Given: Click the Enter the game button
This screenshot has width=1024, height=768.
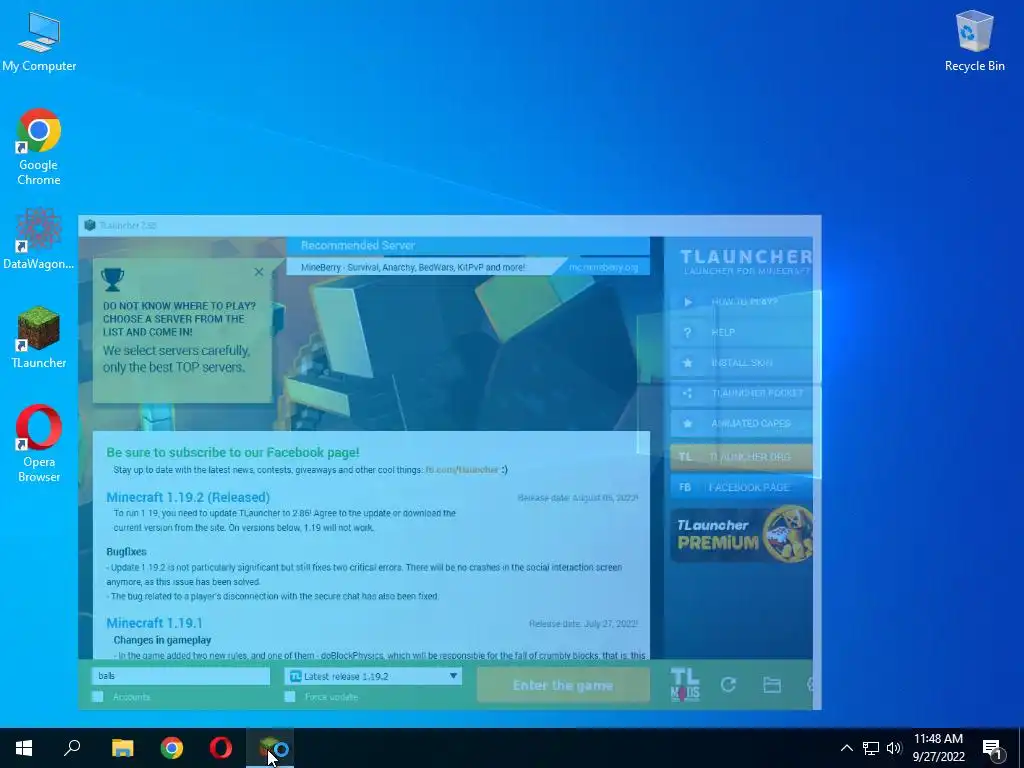Looking at the screenshot, I should [x=563, y=685].
